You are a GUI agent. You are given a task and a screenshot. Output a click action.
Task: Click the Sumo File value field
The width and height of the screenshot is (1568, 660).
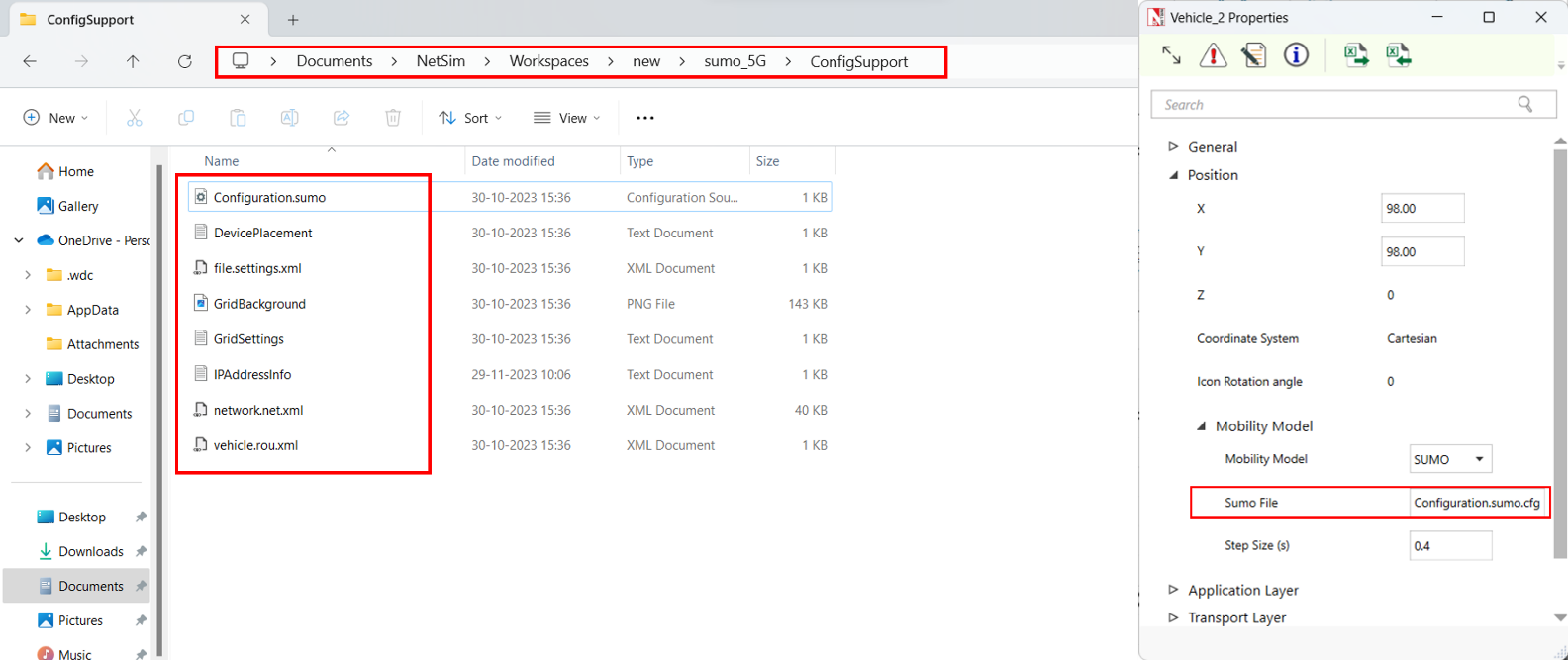click(1477, 503)
